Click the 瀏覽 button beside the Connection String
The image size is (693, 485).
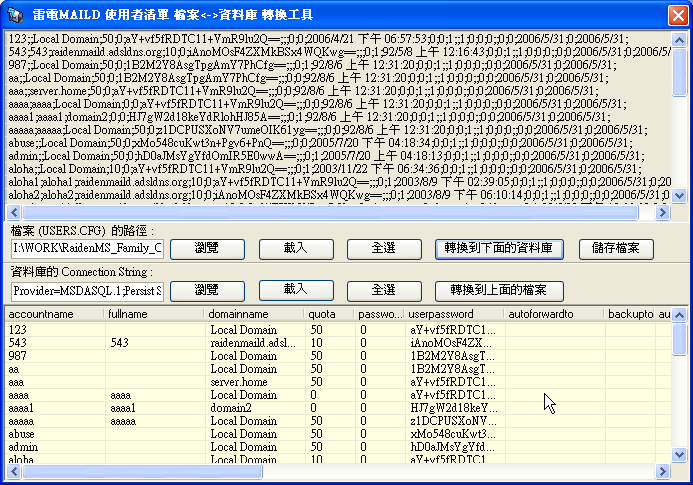pyautogui.click(x=205, y=289)
